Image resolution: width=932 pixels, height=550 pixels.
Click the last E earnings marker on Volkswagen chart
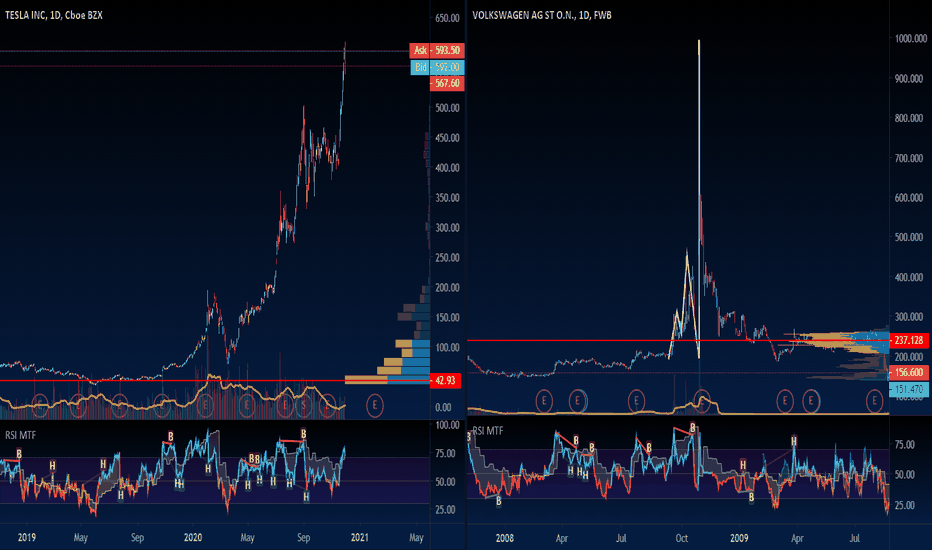pos(874,401)
